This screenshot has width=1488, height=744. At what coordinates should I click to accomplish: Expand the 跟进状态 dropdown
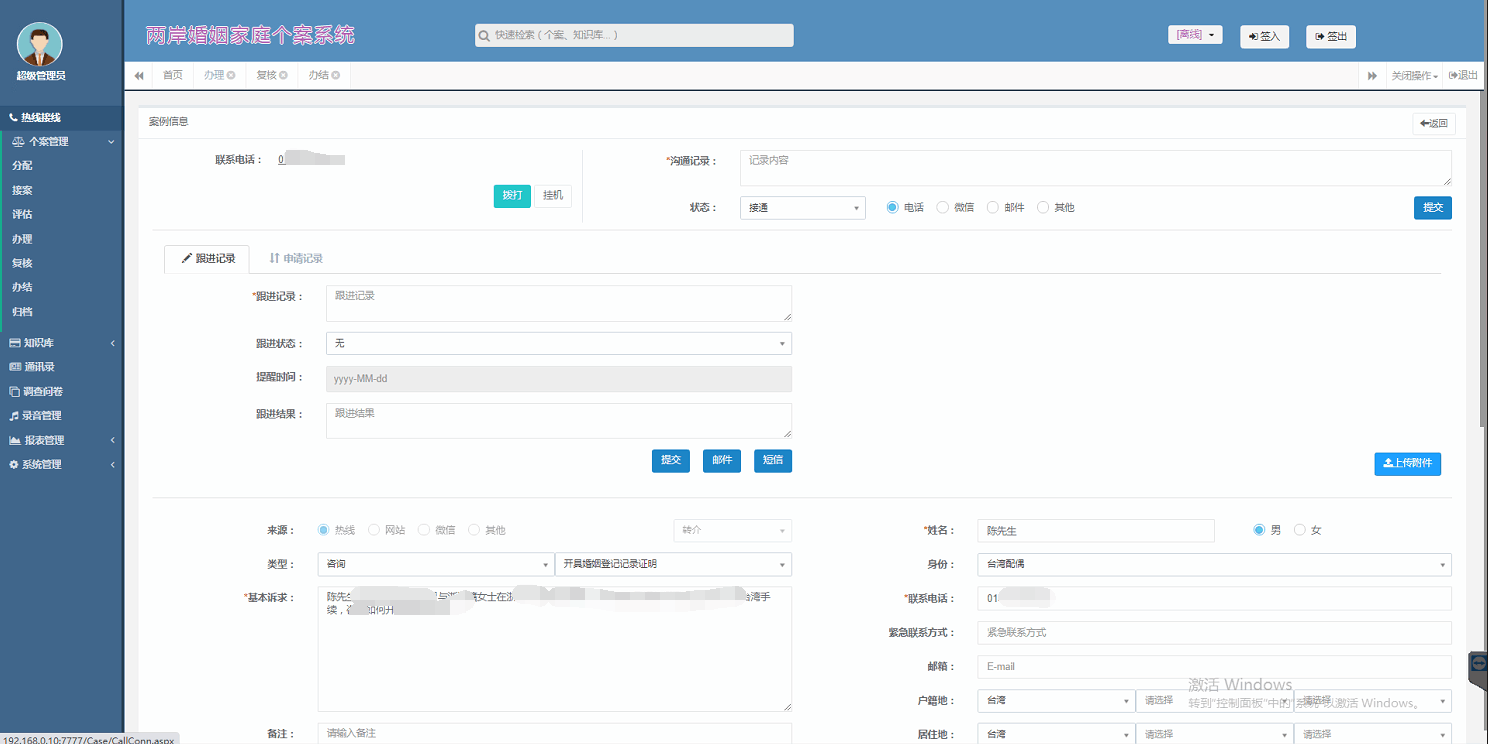pos(558,344)
